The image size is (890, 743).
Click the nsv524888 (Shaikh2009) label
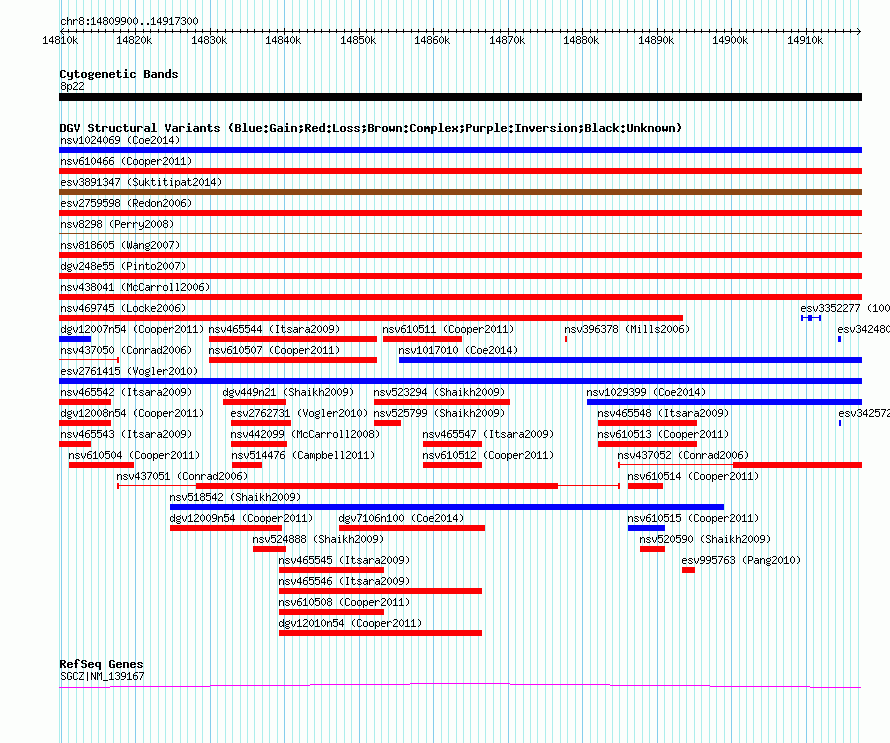(318, 539)
